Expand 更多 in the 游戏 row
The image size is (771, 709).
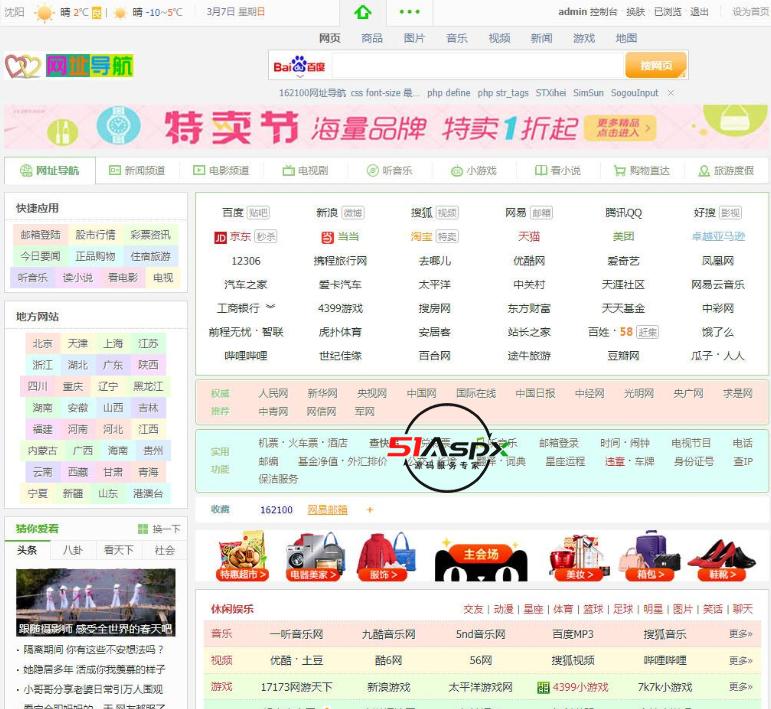tap(741, 686)
